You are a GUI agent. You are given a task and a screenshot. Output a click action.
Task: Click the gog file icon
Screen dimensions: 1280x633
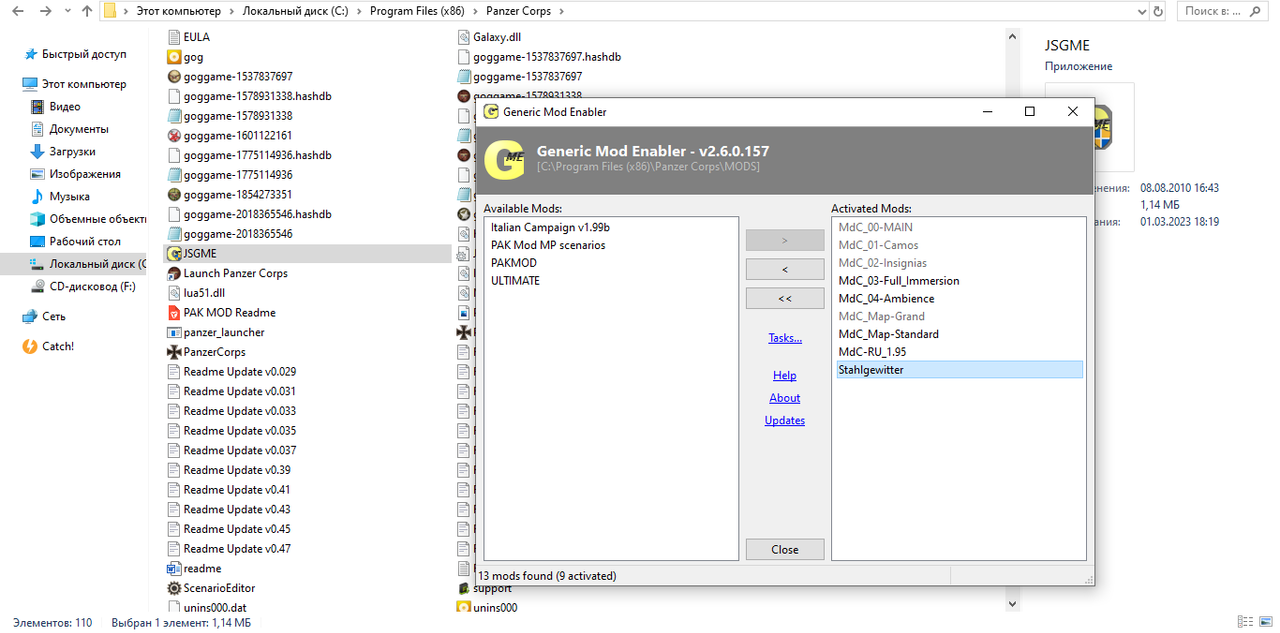click(x=174, y=57)
